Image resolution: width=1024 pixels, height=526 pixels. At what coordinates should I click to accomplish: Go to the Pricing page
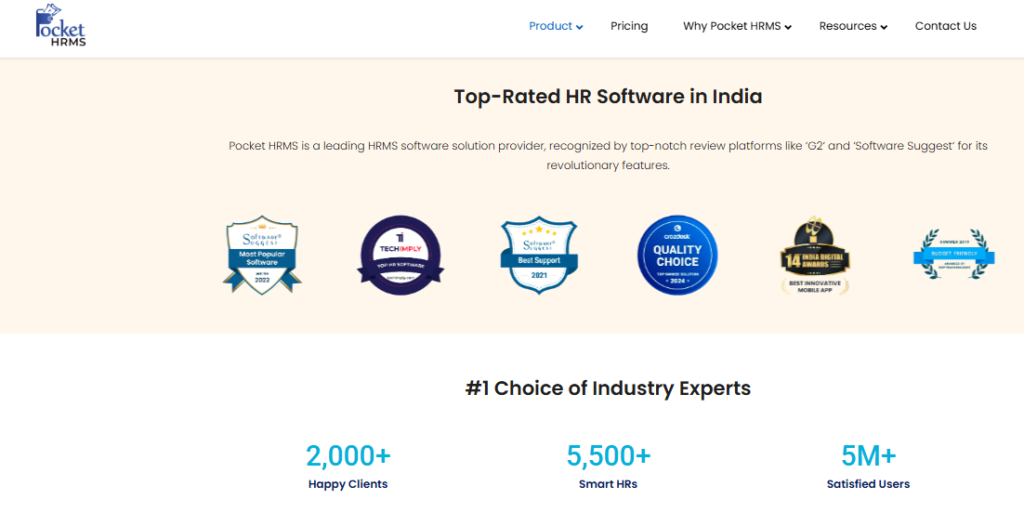pos(629,26)
